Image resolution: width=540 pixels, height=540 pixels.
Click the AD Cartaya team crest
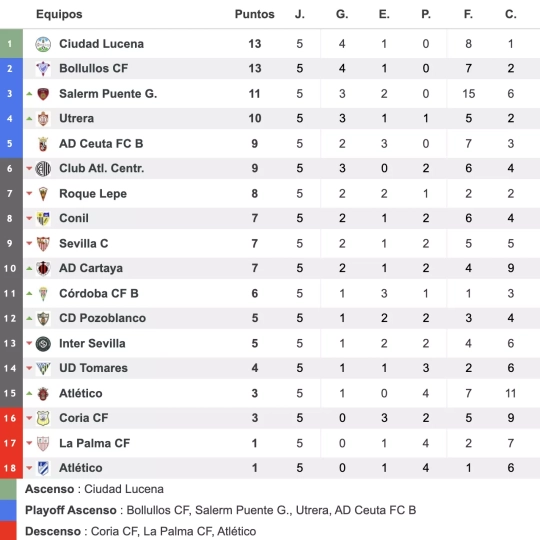pos(43,269)
